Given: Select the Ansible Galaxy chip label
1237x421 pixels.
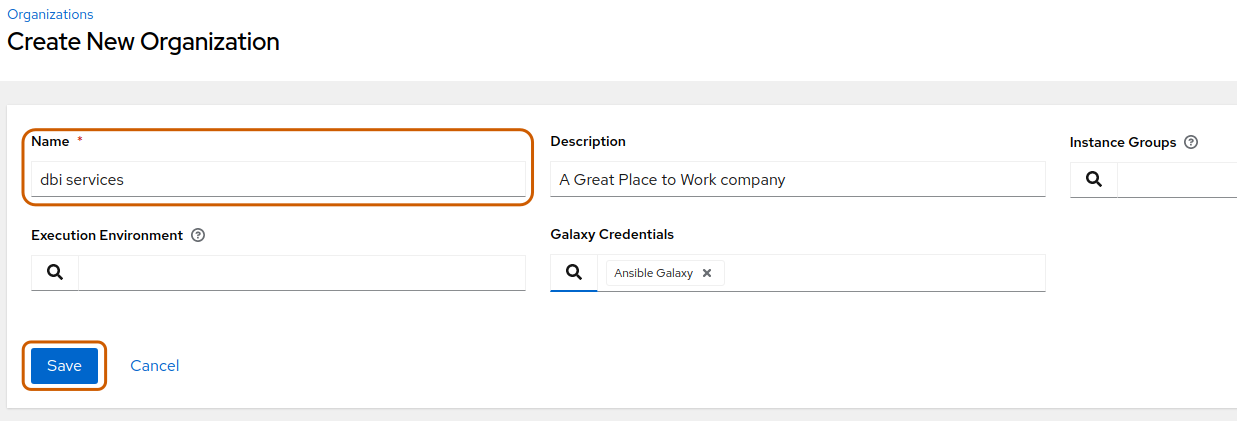Looking at the screenshot, I should tap(653, 273).
